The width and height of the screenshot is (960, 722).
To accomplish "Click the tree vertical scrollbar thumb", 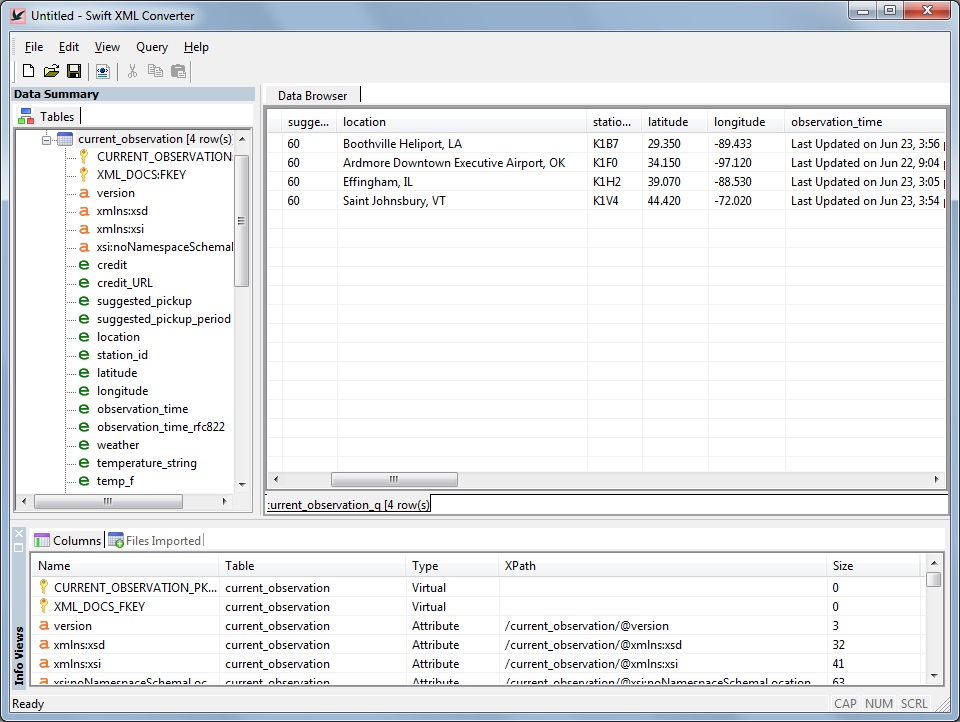I will pos(242,220).
